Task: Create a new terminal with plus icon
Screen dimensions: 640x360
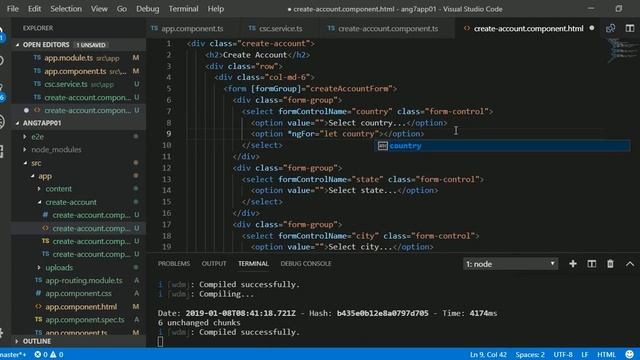Action: point(573,264)
